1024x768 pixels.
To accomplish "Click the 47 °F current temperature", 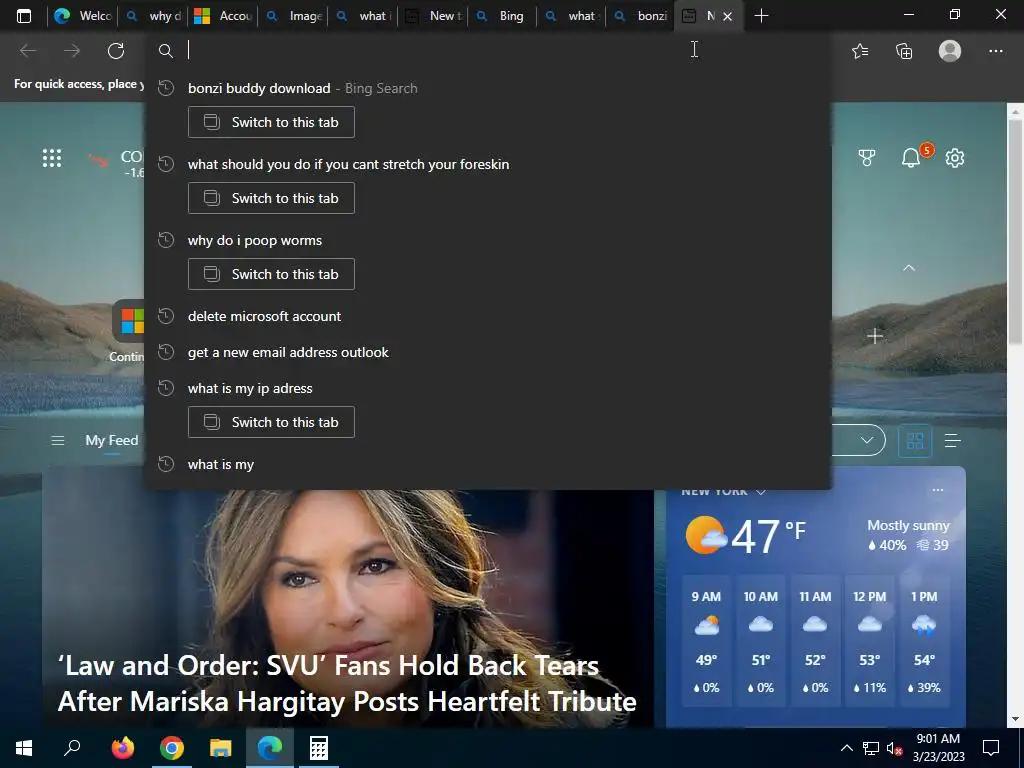I will 768,537.
